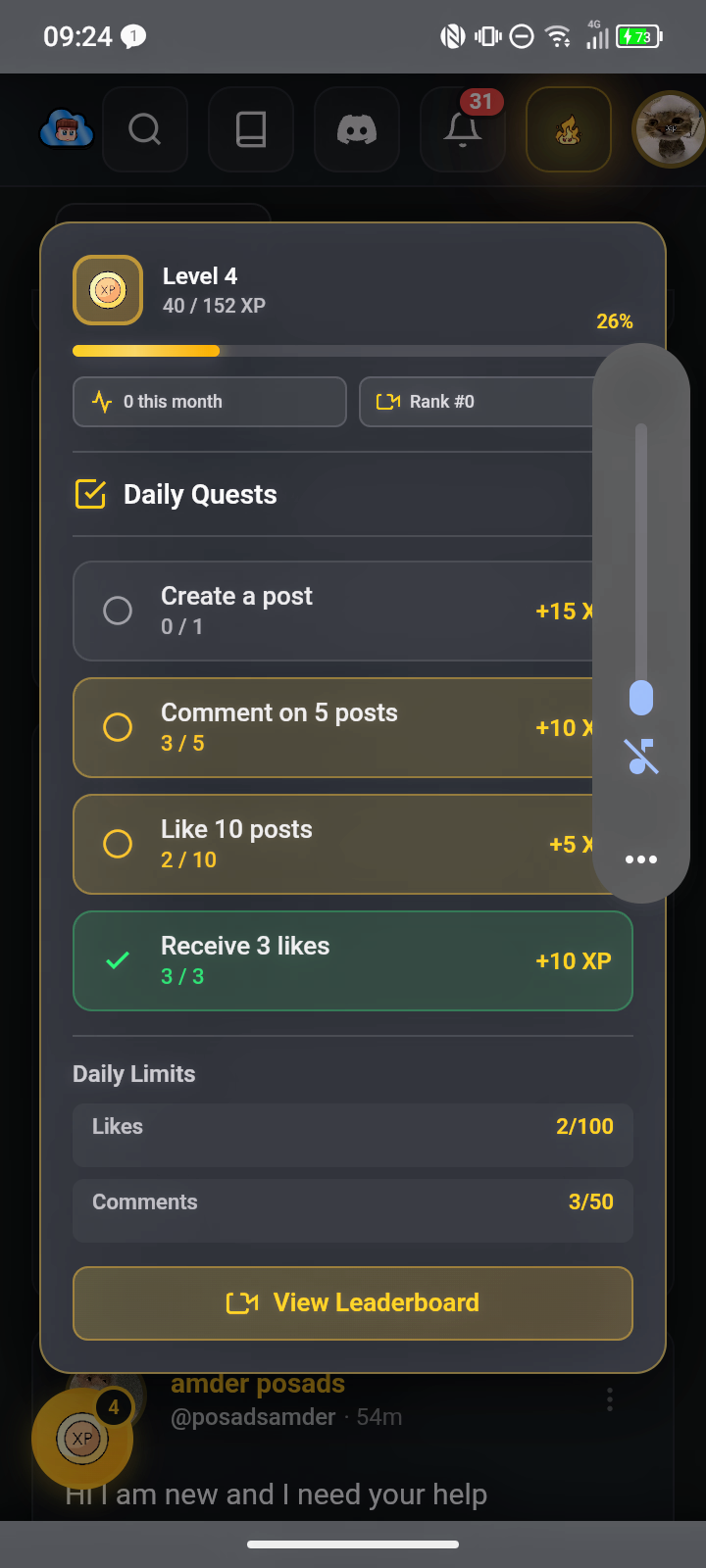Select the Like 10 posts quest circle

coord(118,844)
